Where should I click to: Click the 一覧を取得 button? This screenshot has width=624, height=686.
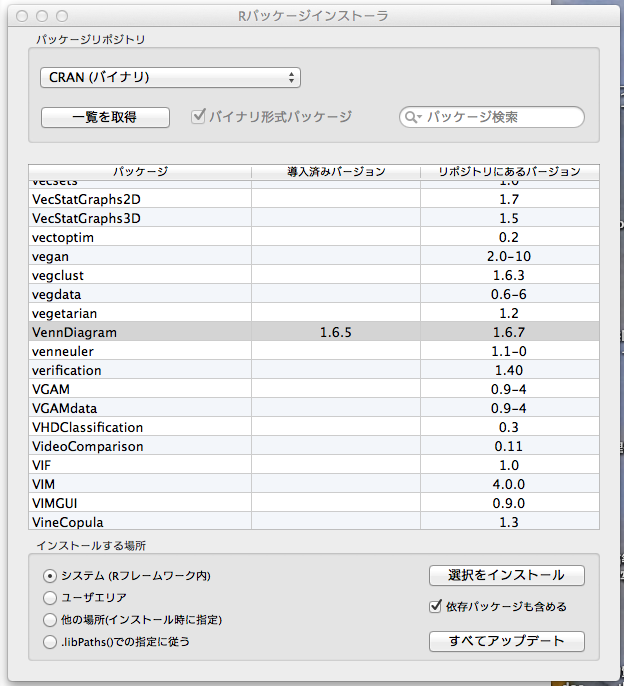click(105, 117)
